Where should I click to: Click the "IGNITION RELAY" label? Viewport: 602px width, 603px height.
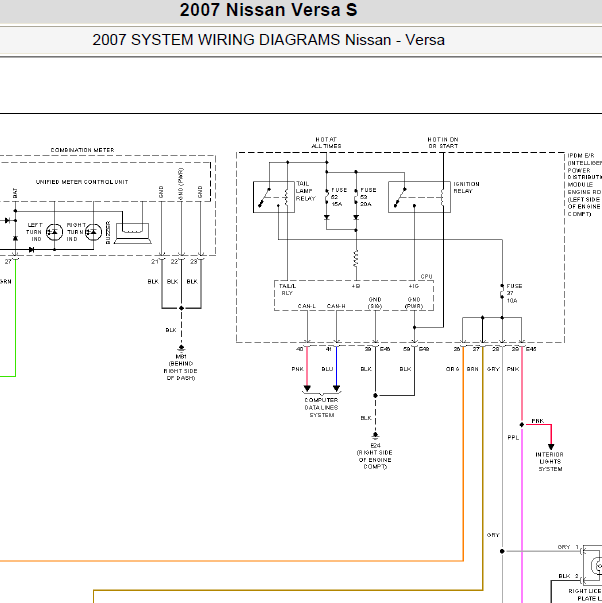[466, 187]
